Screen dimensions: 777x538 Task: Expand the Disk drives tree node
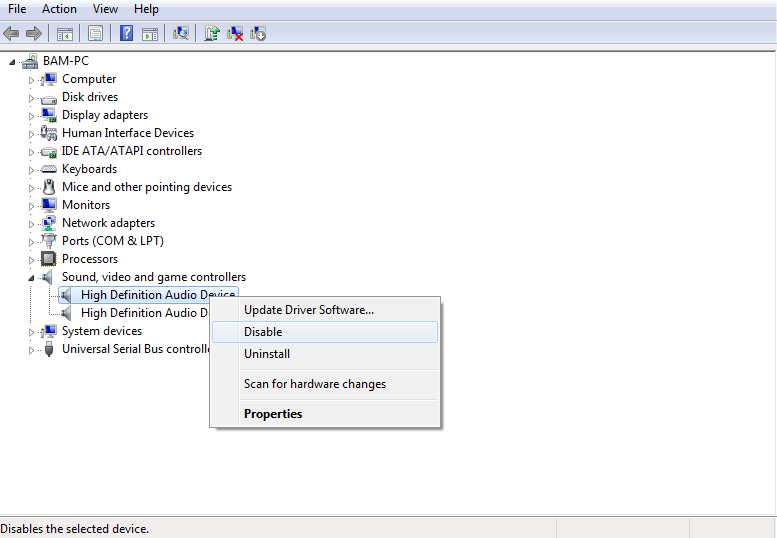31,98
